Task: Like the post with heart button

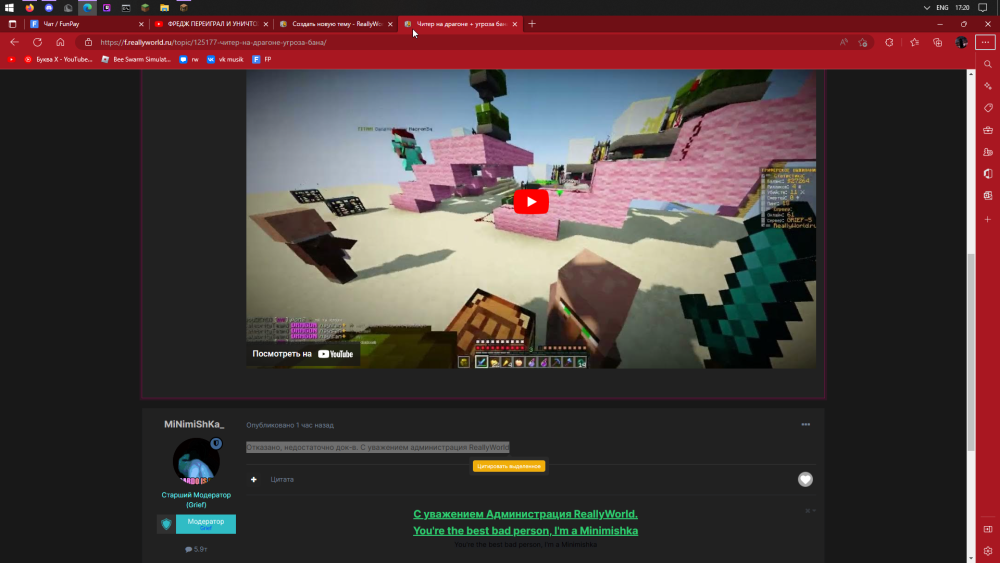Action: [805, 479]
